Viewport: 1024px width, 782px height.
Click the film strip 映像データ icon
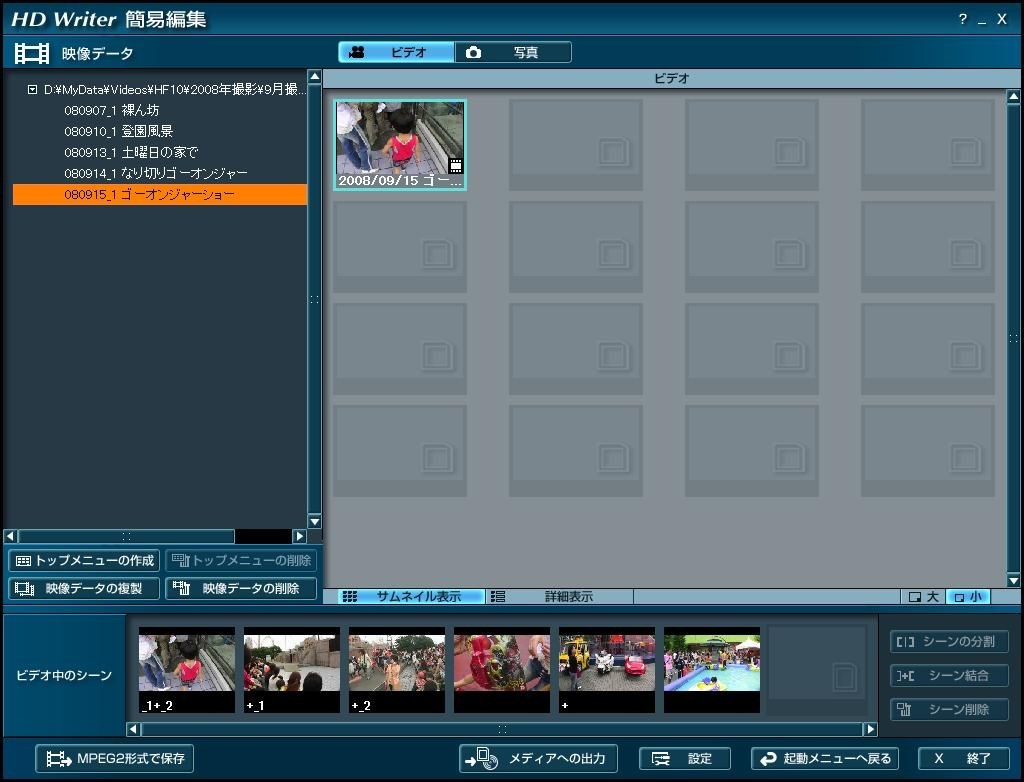tap(32, 54)
